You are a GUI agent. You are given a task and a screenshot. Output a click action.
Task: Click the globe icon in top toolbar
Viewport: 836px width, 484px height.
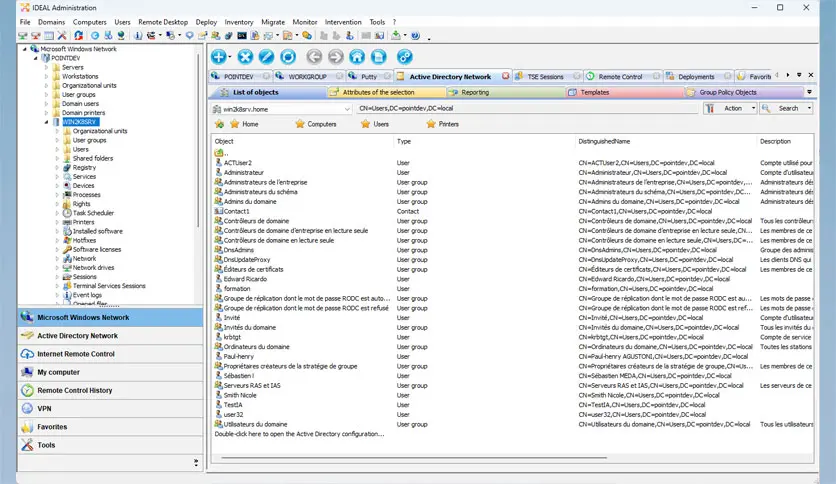point(122,36)
